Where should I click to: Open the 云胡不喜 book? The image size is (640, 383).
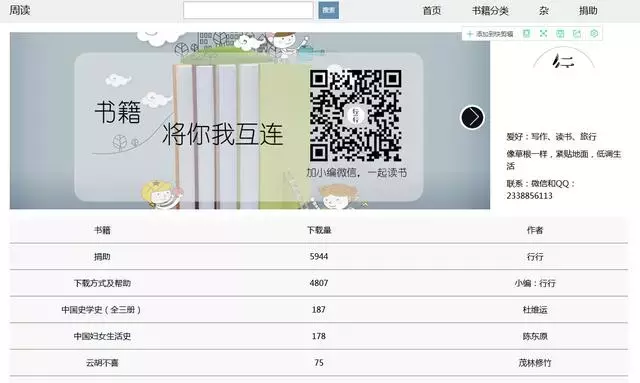click(102, 363)
